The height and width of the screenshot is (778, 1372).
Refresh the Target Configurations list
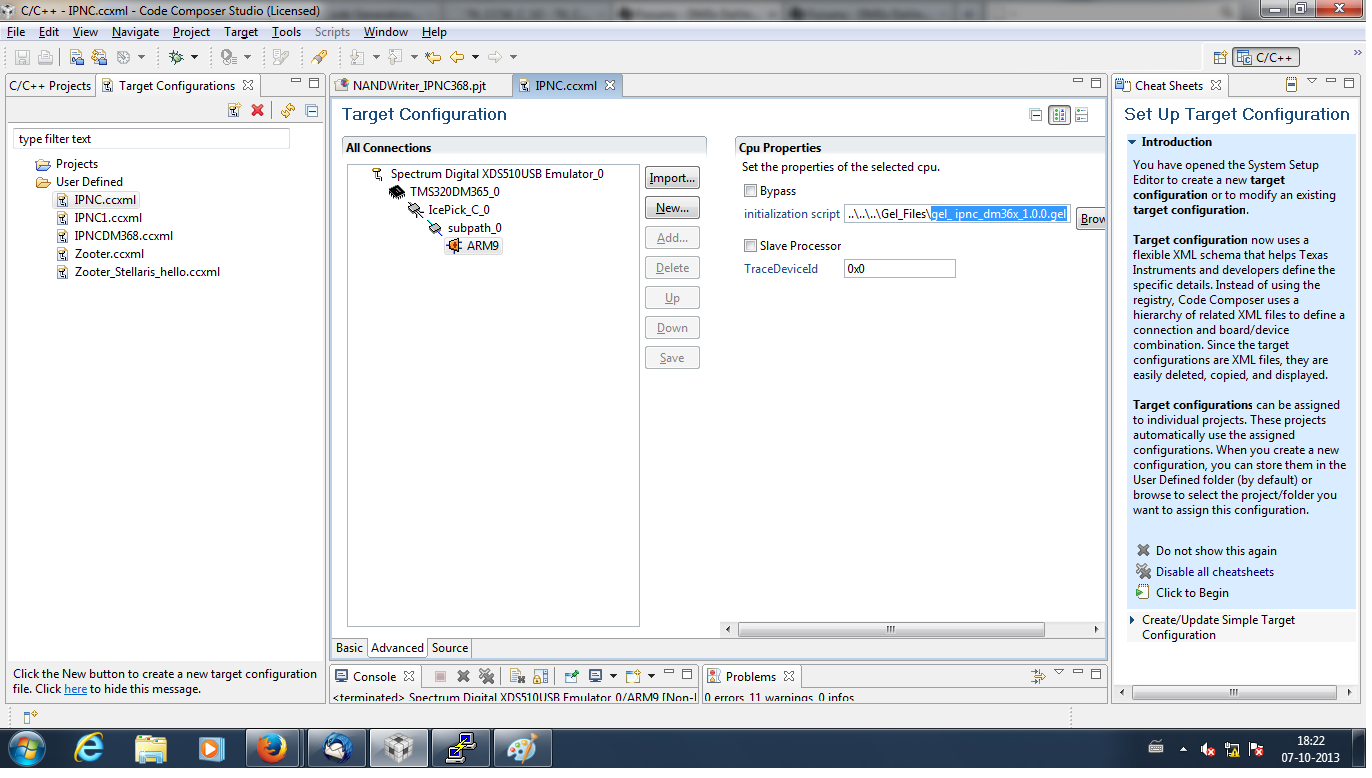pos(288,110)
